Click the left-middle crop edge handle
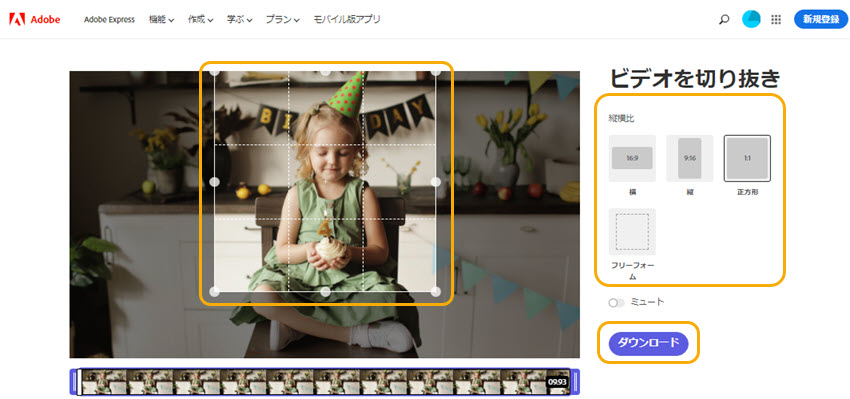Viewport: 850px width, 399px height. click(x=215, y=182)
